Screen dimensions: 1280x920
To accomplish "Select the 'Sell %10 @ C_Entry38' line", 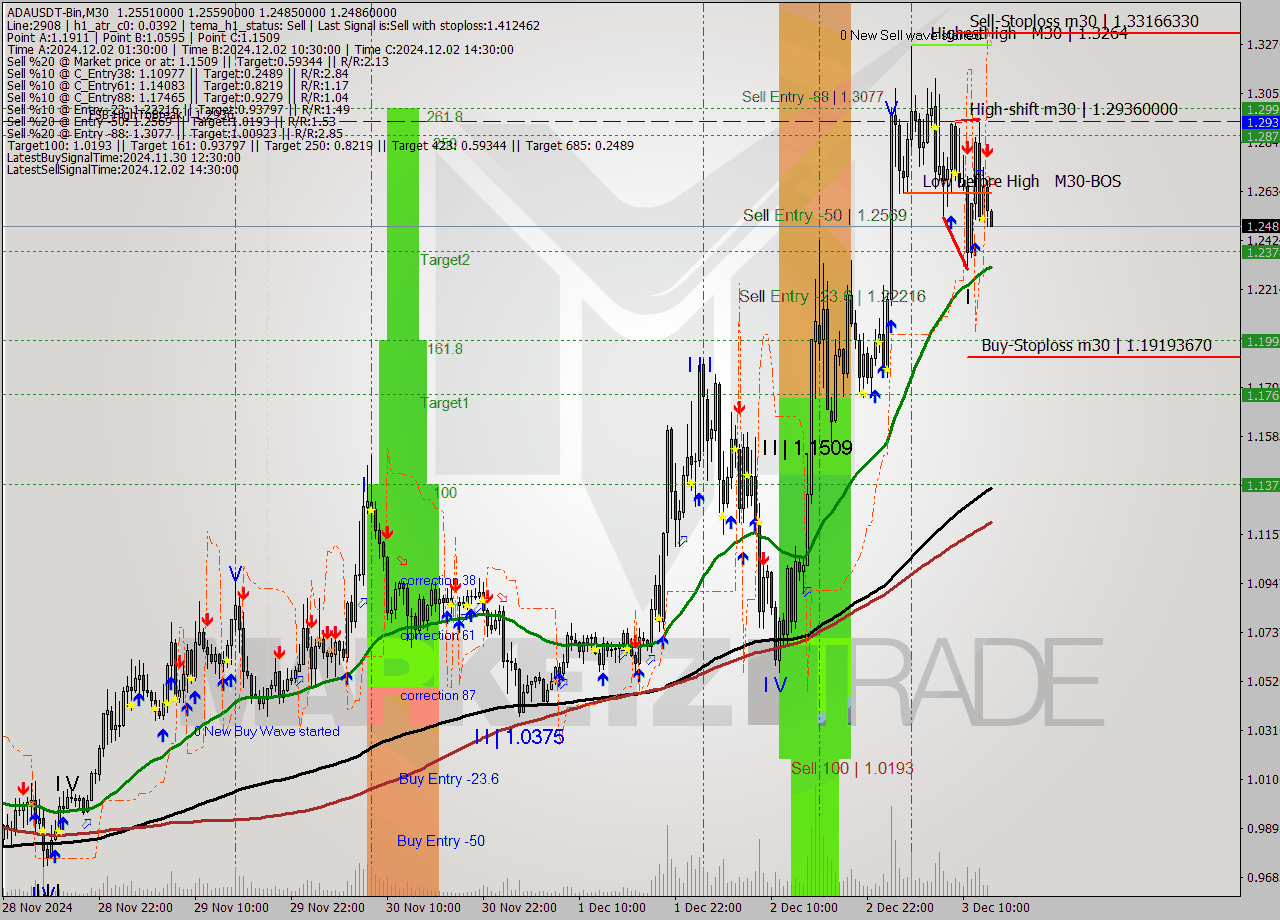I will pyautogui.click(x=176, y=75).
